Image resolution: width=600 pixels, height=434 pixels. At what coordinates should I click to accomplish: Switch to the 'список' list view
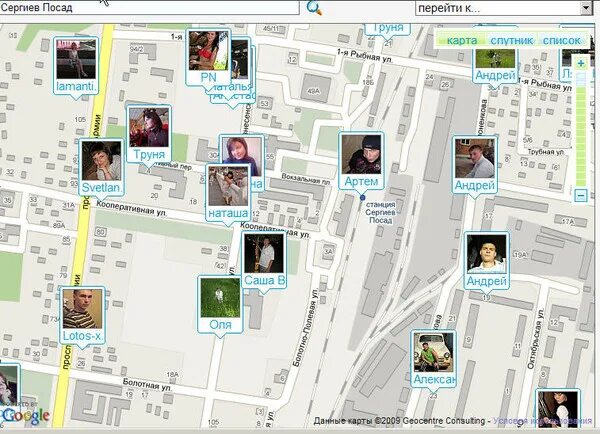[x=561, y=41]
